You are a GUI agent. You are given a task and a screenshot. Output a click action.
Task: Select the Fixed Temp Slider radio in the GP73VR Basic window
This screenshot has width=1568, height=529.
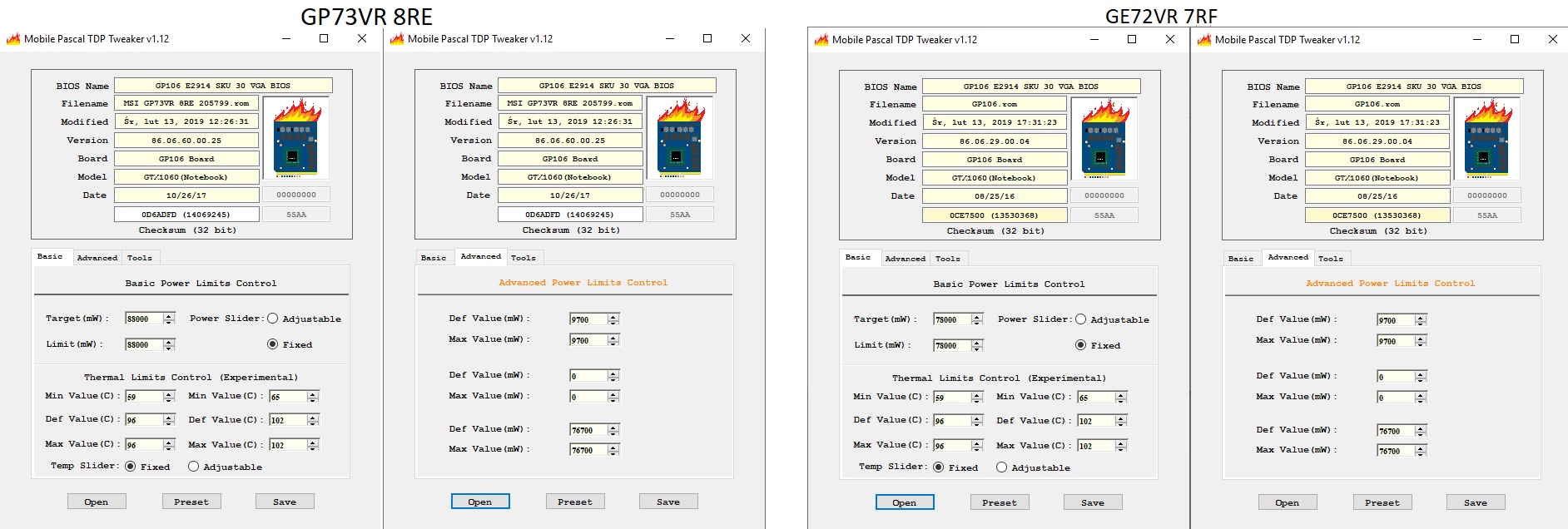pyautogui.click(x=131, y=467)
